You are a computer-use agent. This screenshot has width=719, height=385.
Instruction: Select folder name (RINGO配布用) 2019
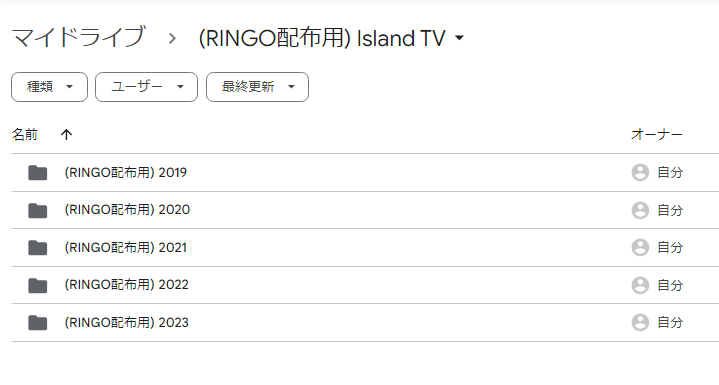tap(126, 173)
